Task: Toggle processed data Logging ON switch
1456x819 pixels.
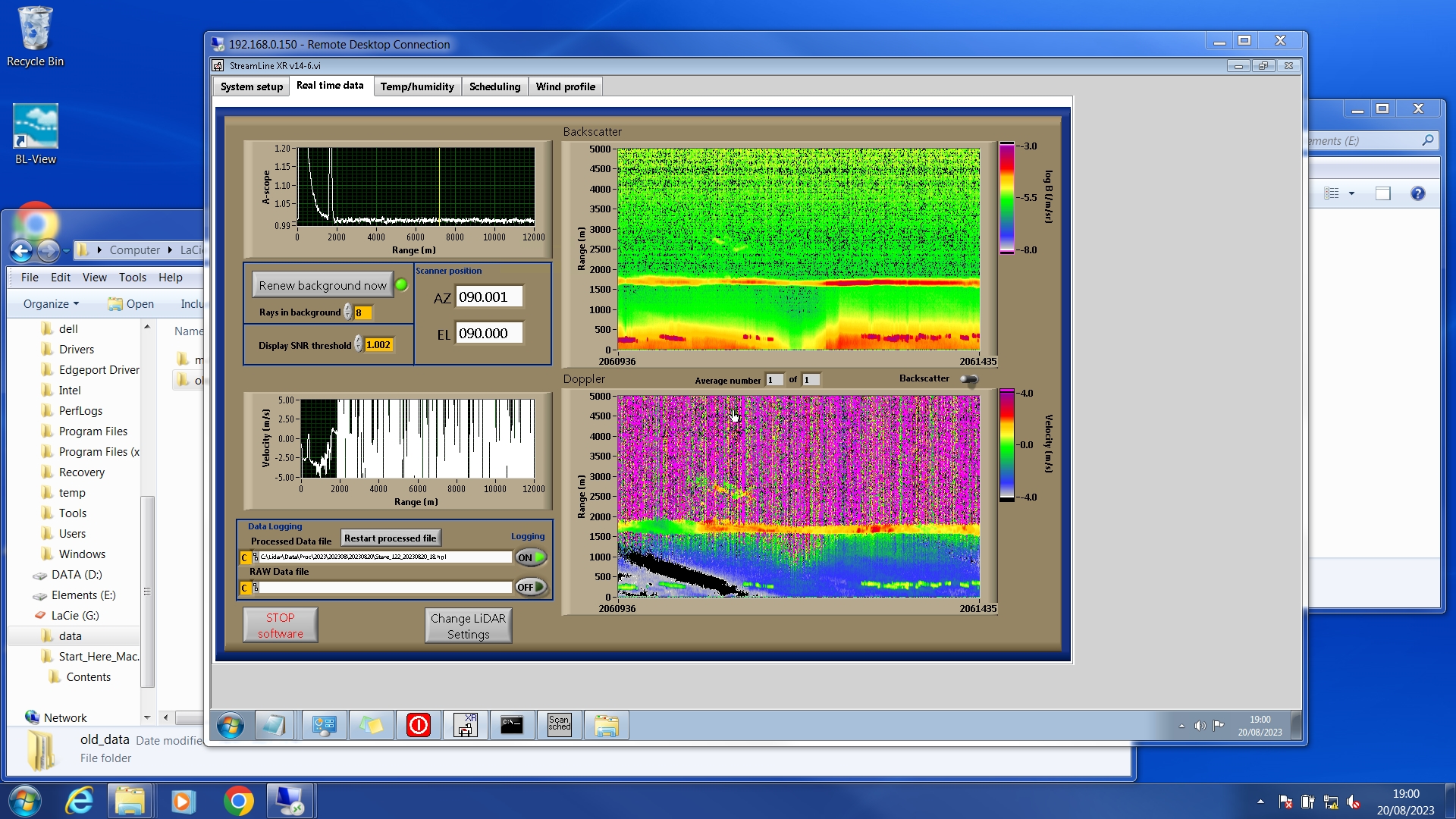Action: click(x=531, y=557)
